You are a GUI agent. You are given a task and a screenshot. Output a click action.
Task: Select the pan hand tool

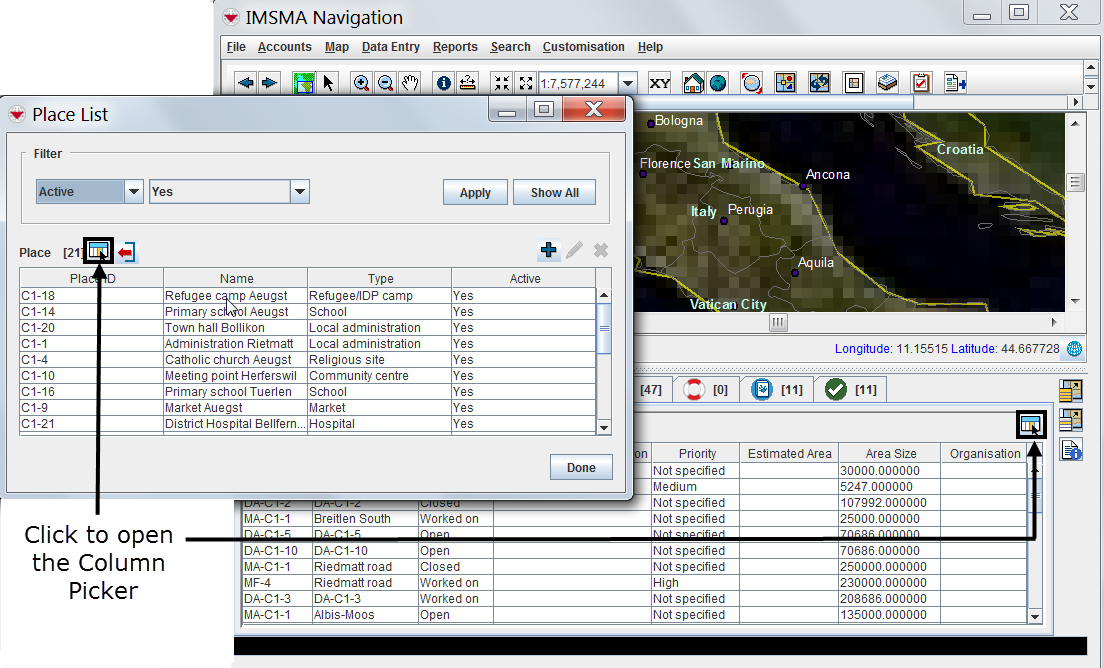click(409, 83)
